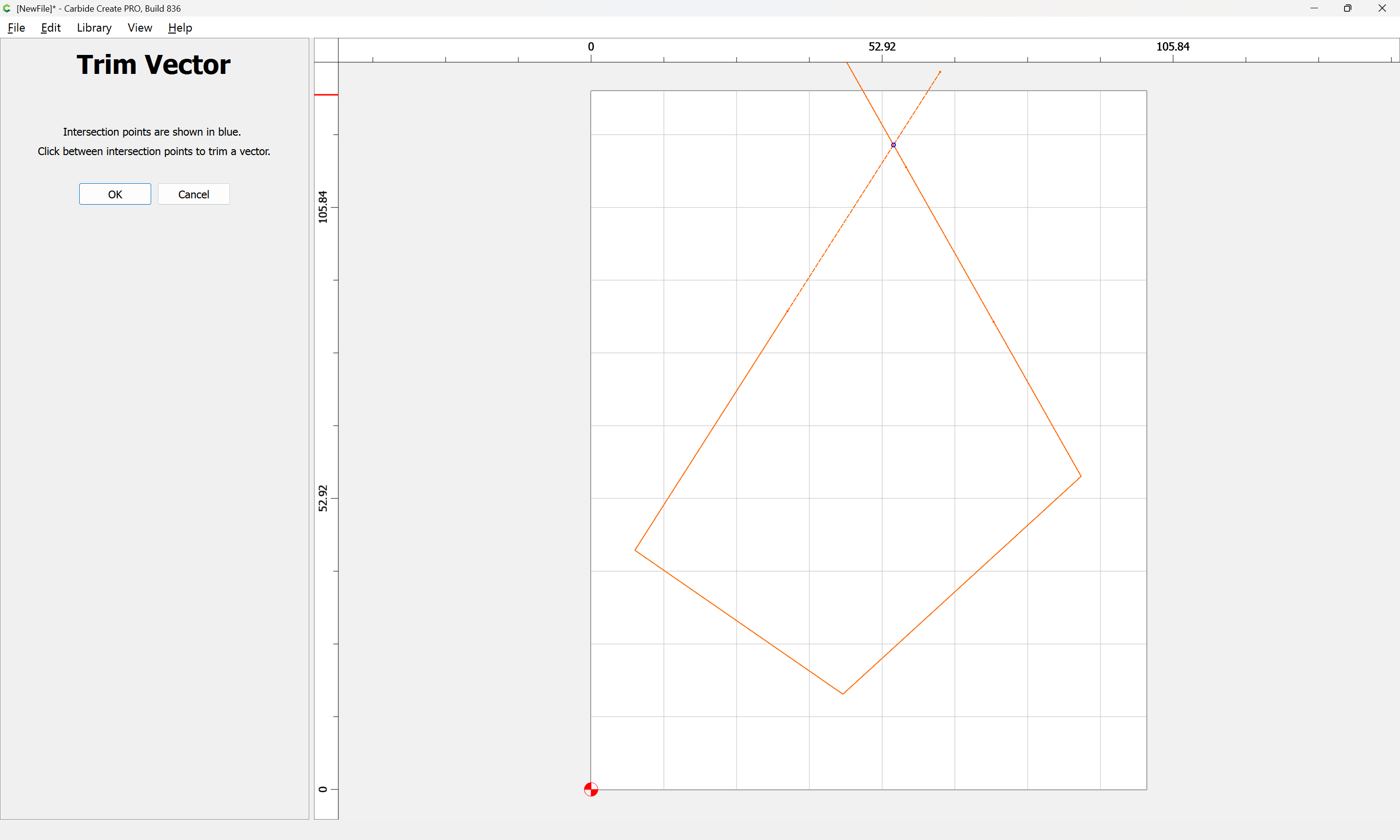The image size is (1400, 840).
Task: Click the red and white origin marker
Action: pyautogui.click(x=591, y=789)
